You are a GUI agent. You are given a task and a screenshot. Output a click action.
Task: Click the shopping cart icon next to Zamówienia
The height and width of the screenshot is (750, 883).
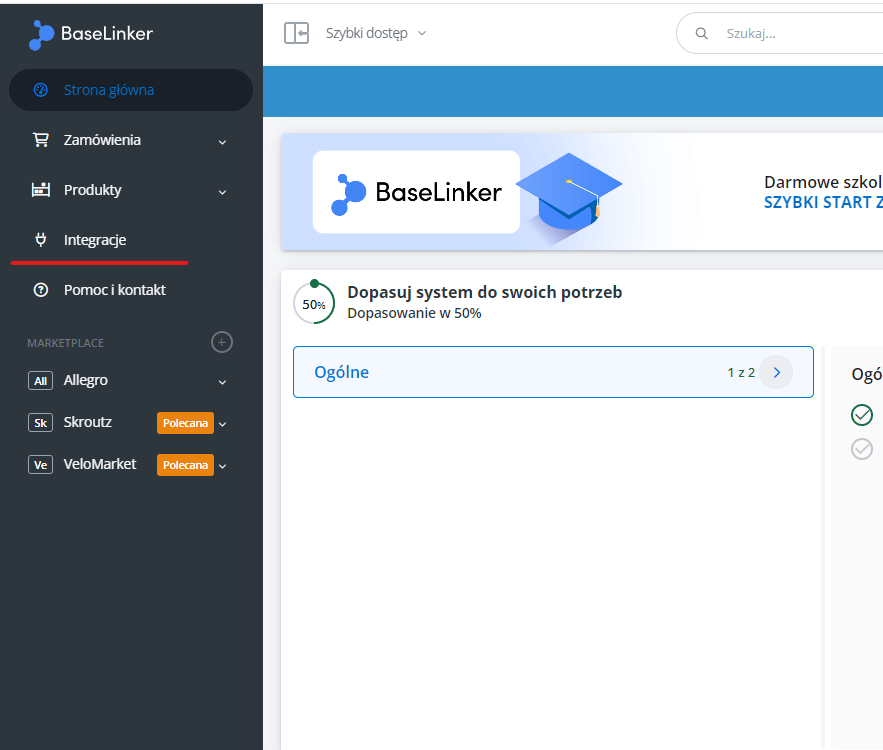(x=41, y=140)
